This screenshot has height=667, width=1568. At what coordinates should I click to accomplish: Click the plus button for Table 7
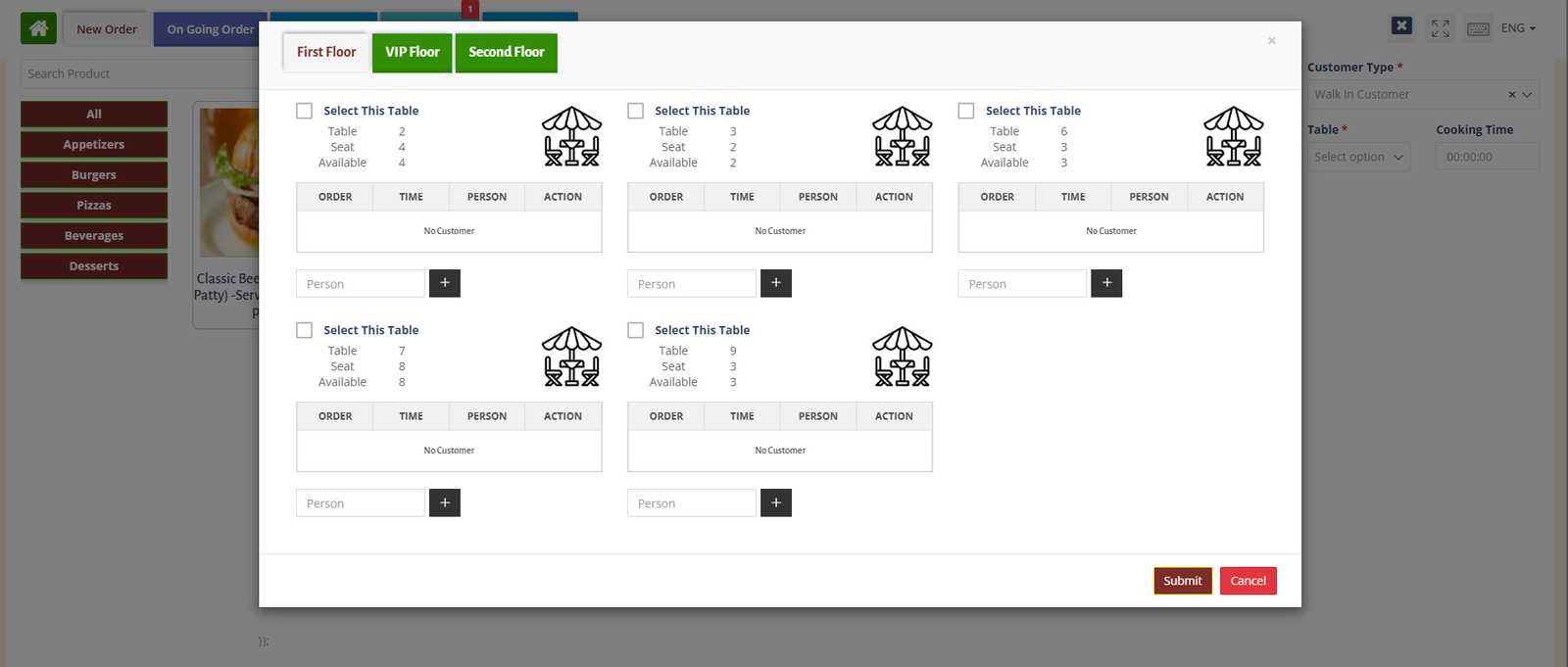tap(444, 502)
